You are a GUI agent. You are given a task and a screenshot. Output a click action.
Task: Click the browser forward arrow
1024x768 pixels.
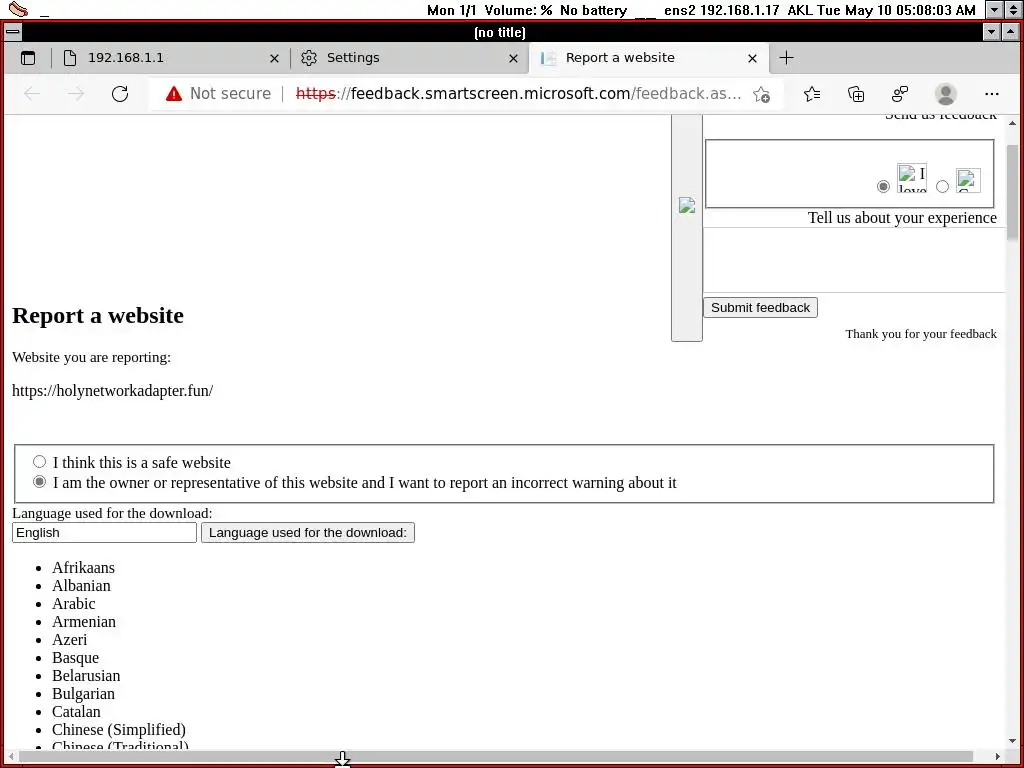tap(76, 94)
